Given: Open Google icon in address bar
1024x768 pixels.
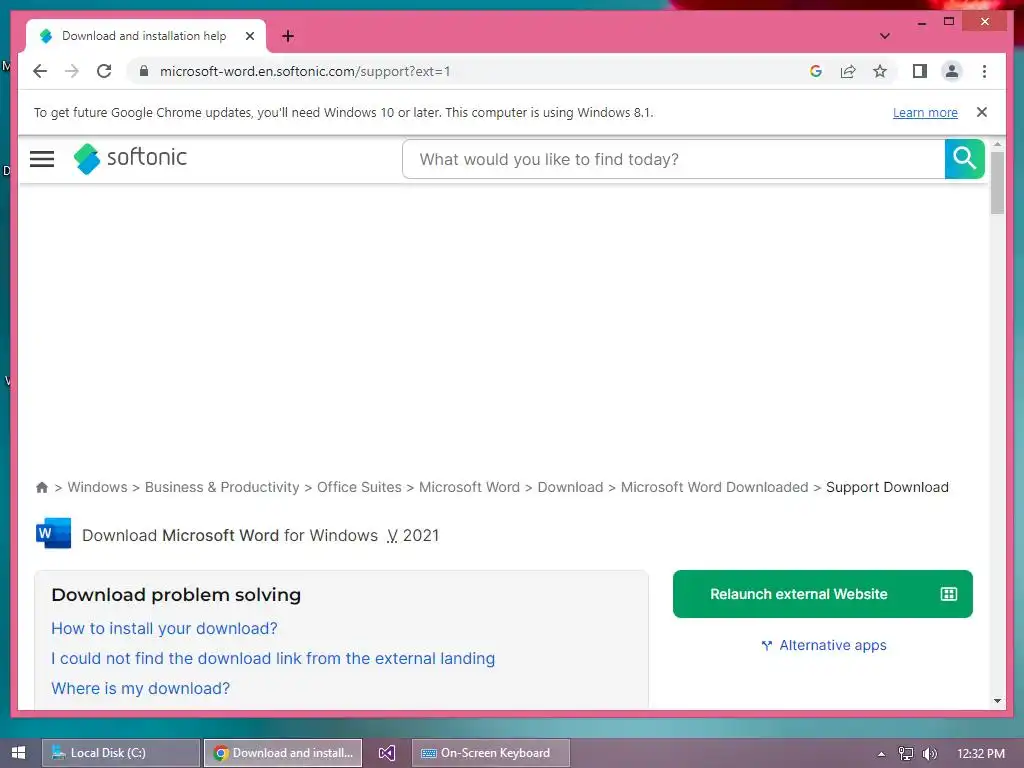Looking at the screenshot, I should click(816, 71).
